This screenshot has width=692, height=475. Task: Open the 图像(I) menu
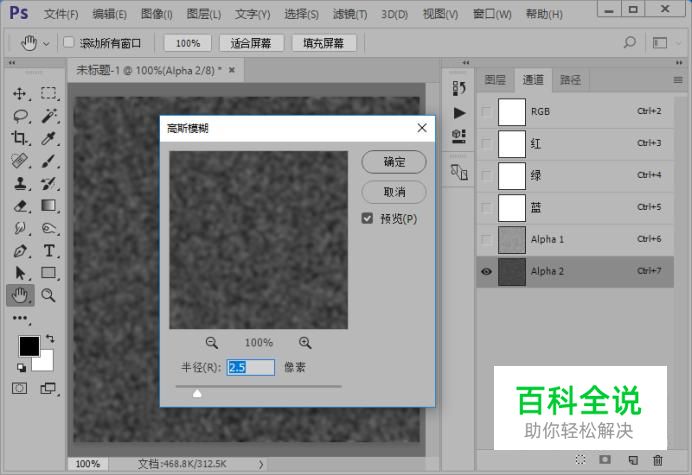(156, 14)
